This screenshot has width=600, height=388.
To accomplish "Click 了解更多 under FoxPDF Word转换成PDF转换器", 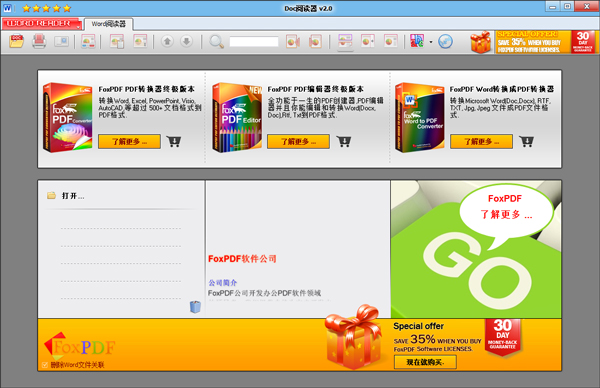I will tap(481, 142).
